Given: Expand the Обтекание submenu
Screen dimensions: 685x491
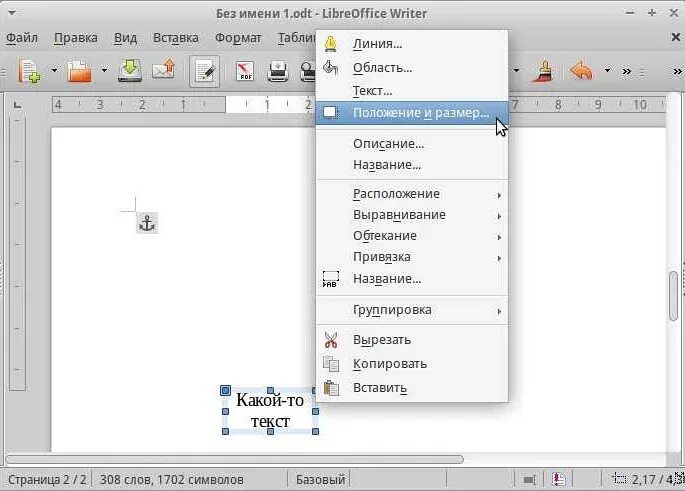Looking at the screenshot, I should (x=412, y=236).
